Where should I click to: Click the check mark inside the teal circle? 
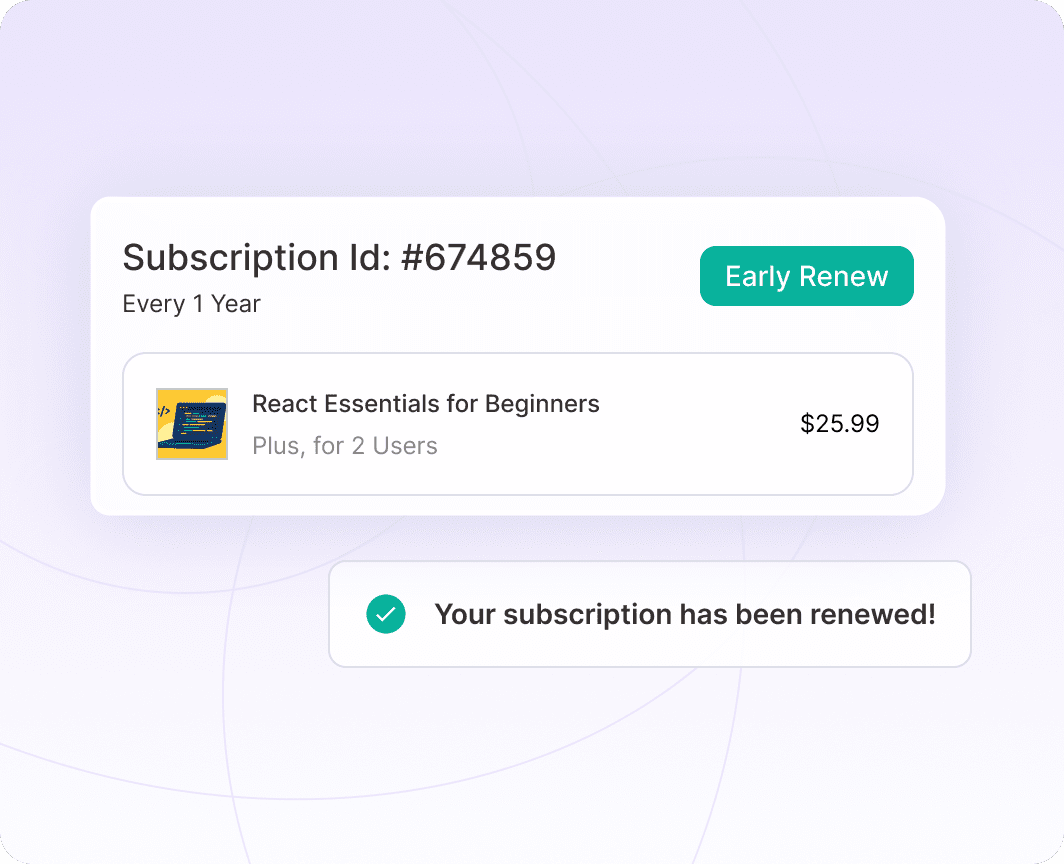point(385,614)
